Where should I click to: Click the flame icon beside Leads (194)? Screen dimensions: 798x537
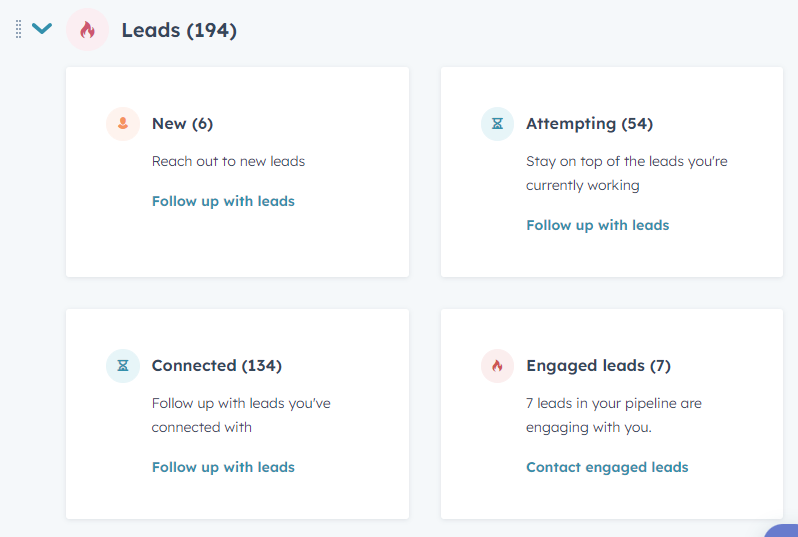88,30
